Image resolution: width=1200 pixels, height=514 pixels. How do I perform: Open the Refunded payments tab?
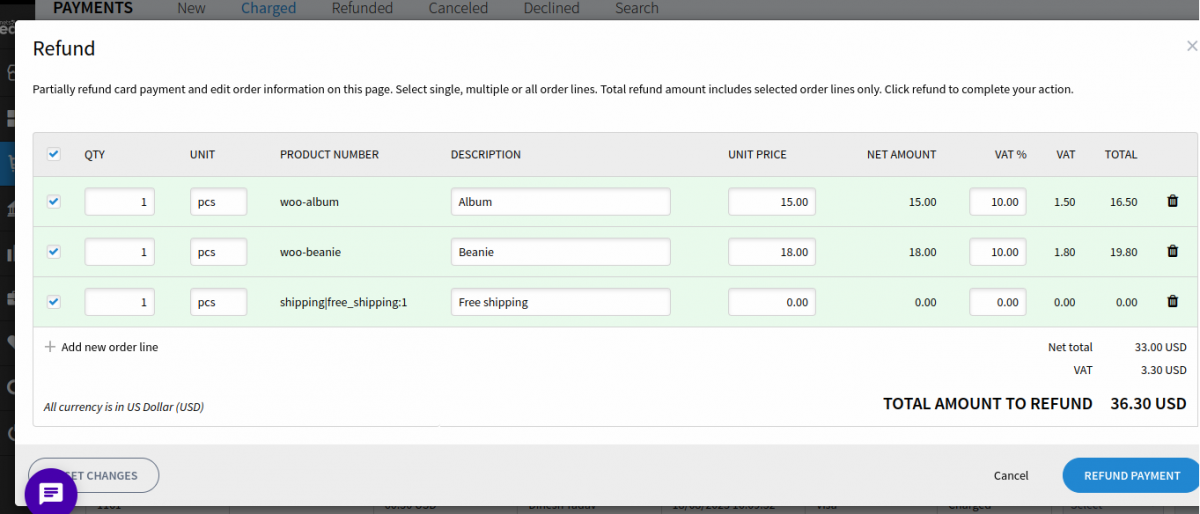[x=362, y=8]
